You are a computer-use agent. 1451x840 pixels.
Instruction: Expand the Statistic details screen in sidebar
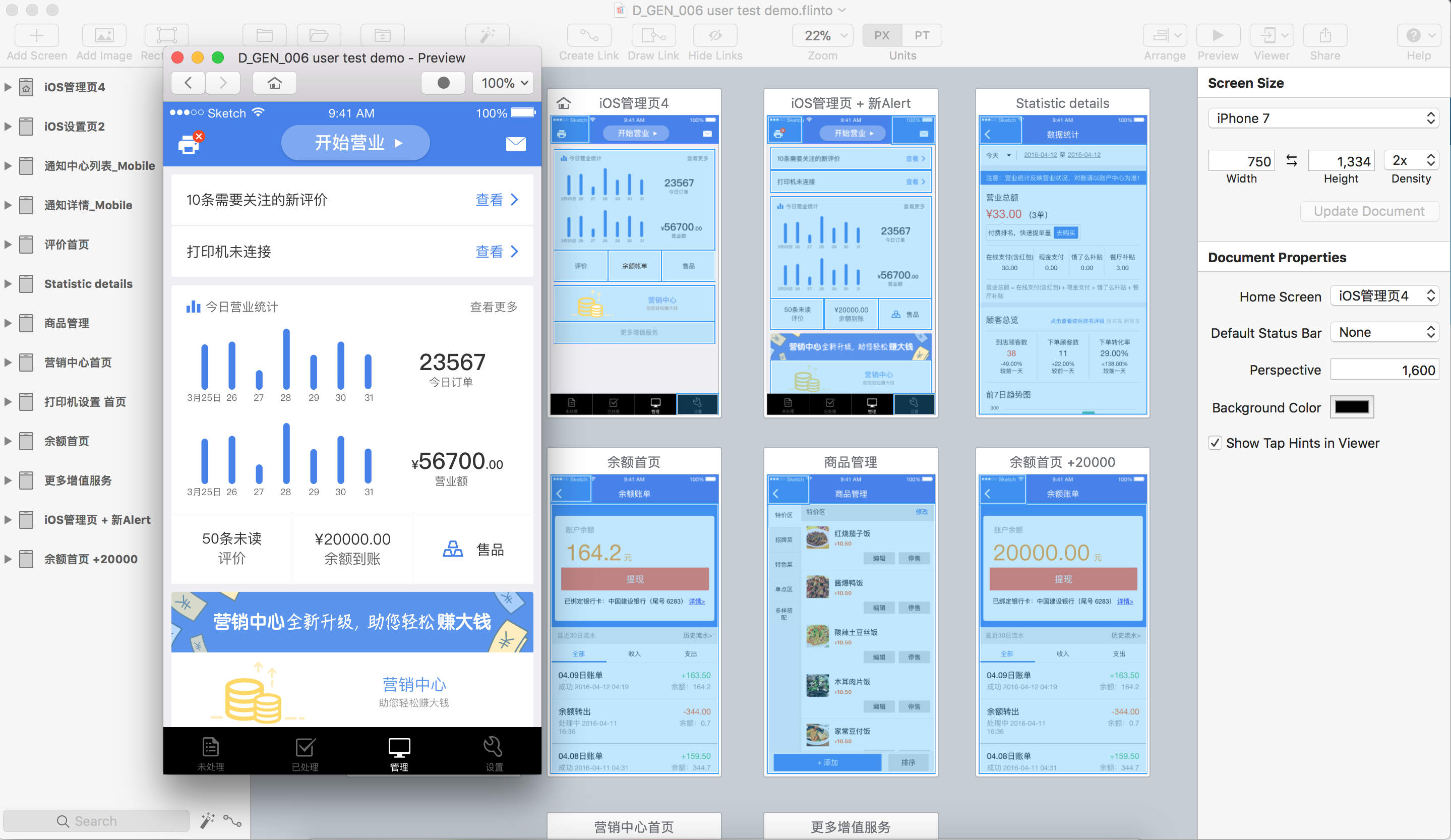click(x=8, y=283)
